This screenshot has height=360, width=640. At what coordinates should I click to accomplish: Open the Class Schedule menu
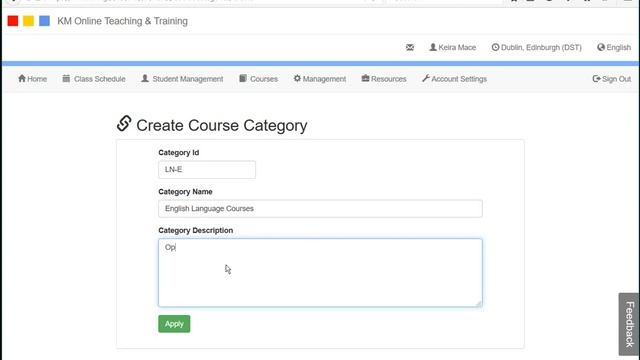click(94, 79)
